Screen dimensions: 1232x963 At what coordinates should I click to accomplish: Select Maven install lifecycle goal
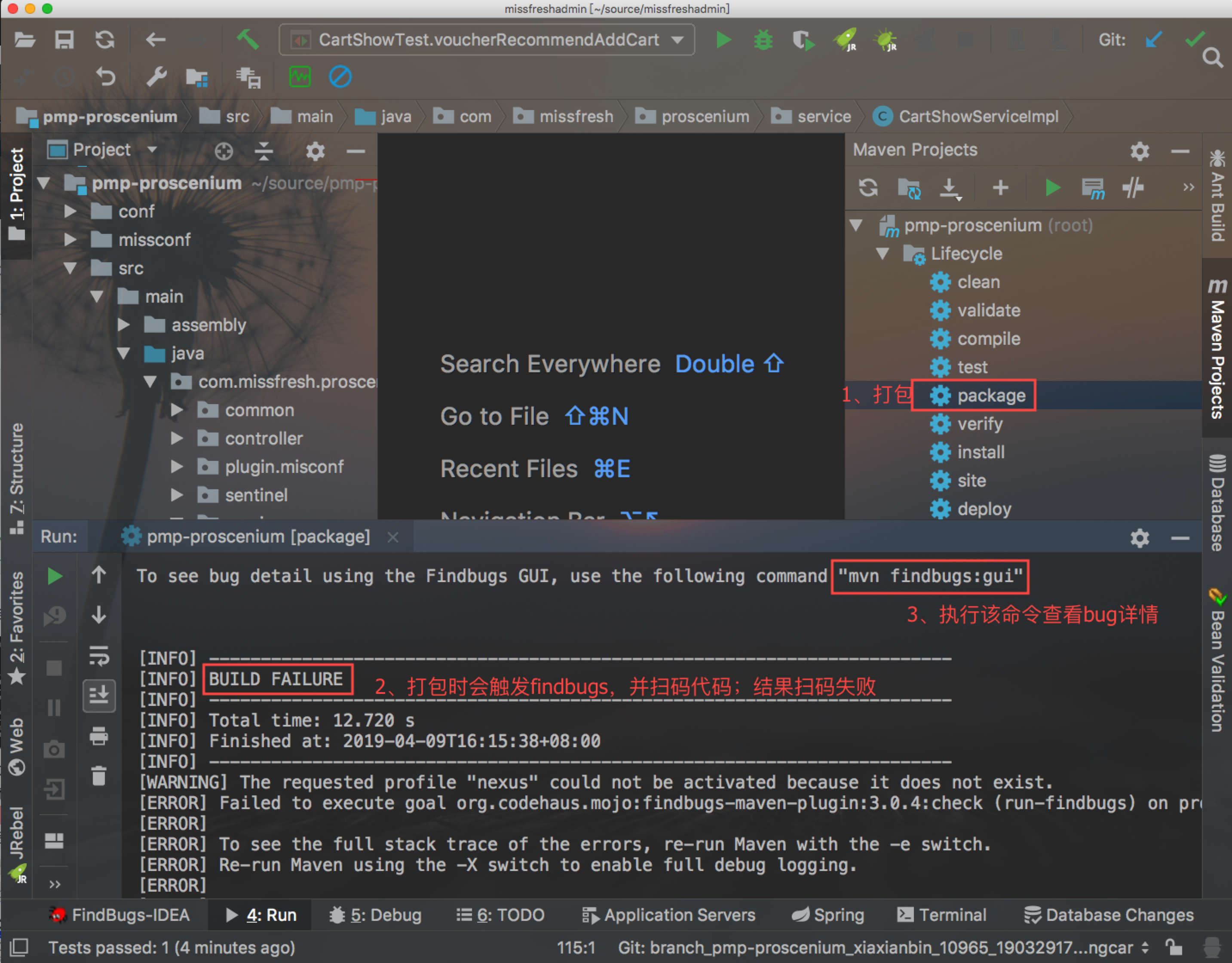click(x=968, y=452)
